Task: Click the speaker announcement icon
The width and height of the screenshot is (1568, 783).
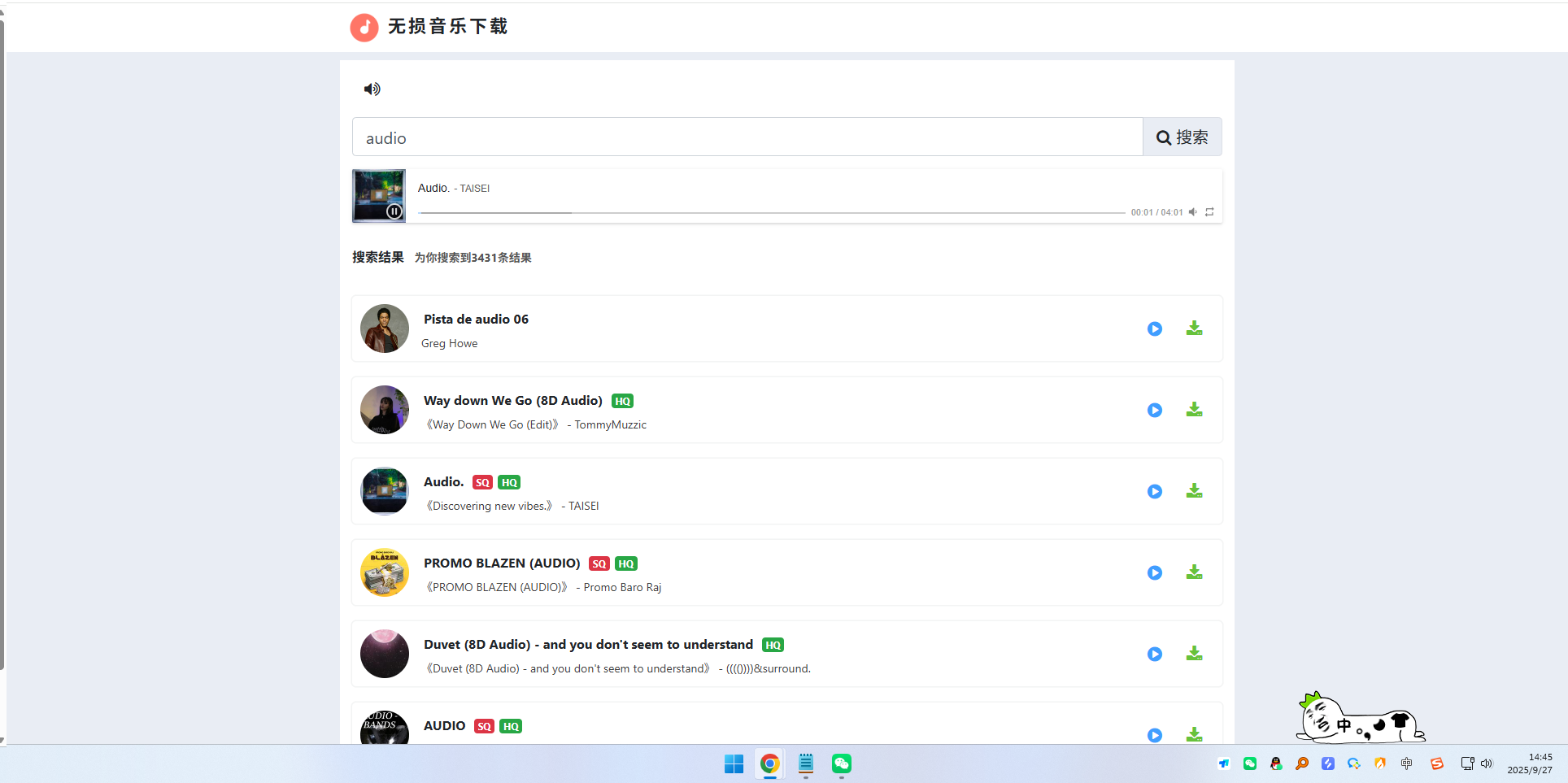Action: [372, 89]
